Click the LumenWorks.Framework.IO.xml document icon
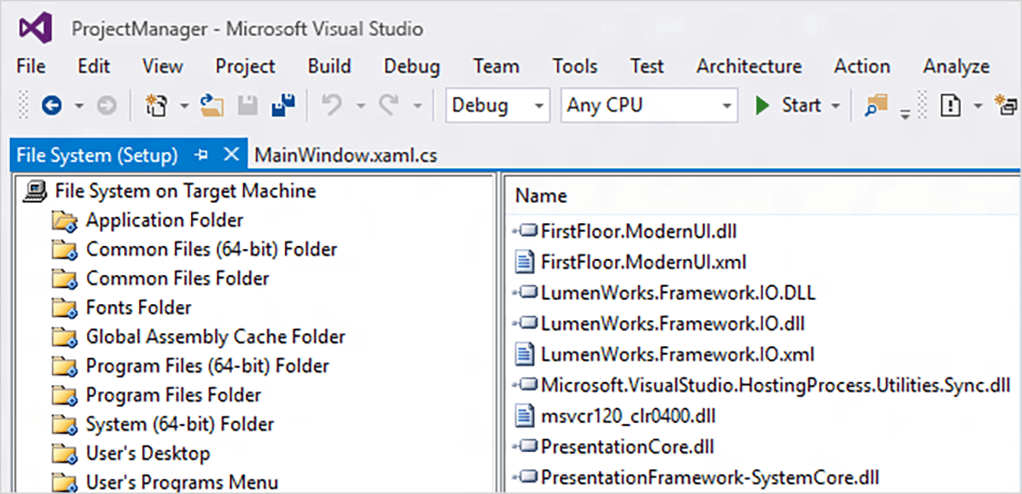The image size is (1022, 494). [525, 355]
